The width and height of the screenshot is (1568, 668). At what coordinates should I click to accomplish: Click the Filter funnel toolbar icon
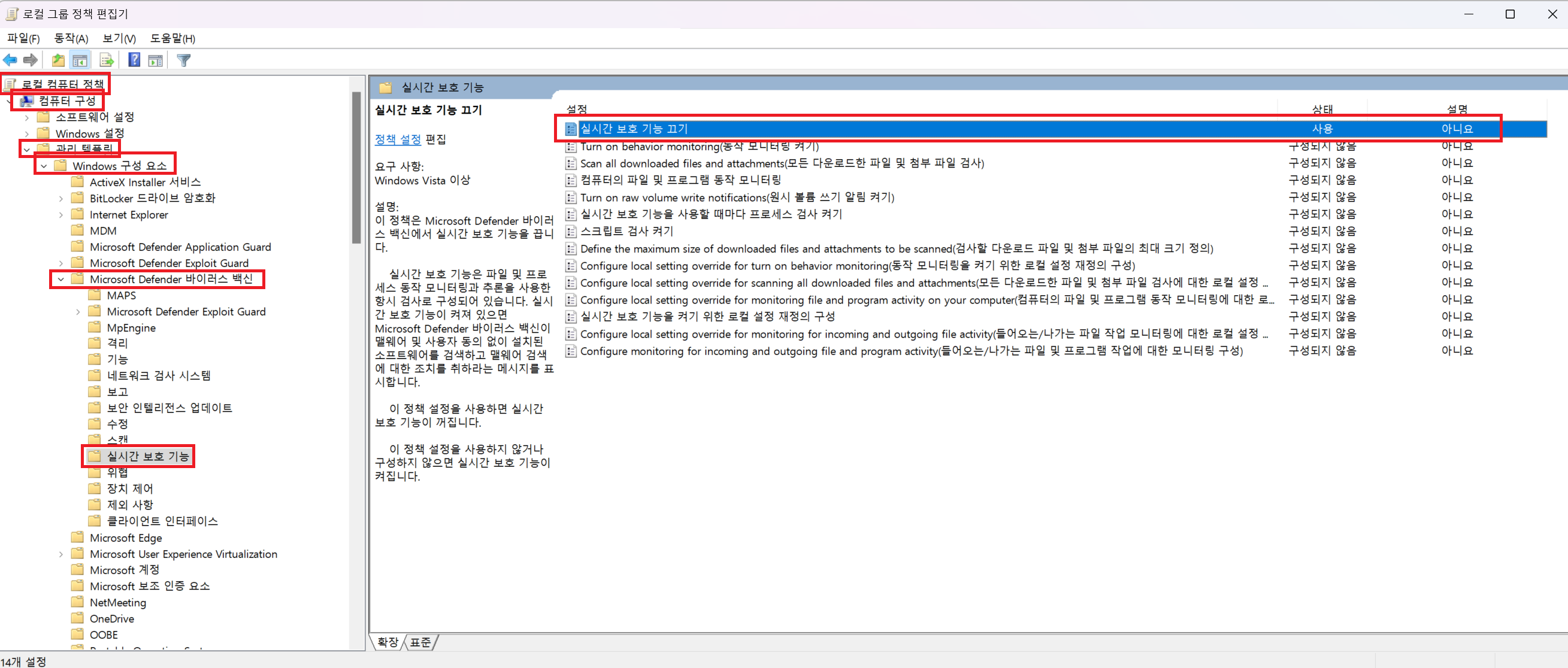tap(184, 60)
